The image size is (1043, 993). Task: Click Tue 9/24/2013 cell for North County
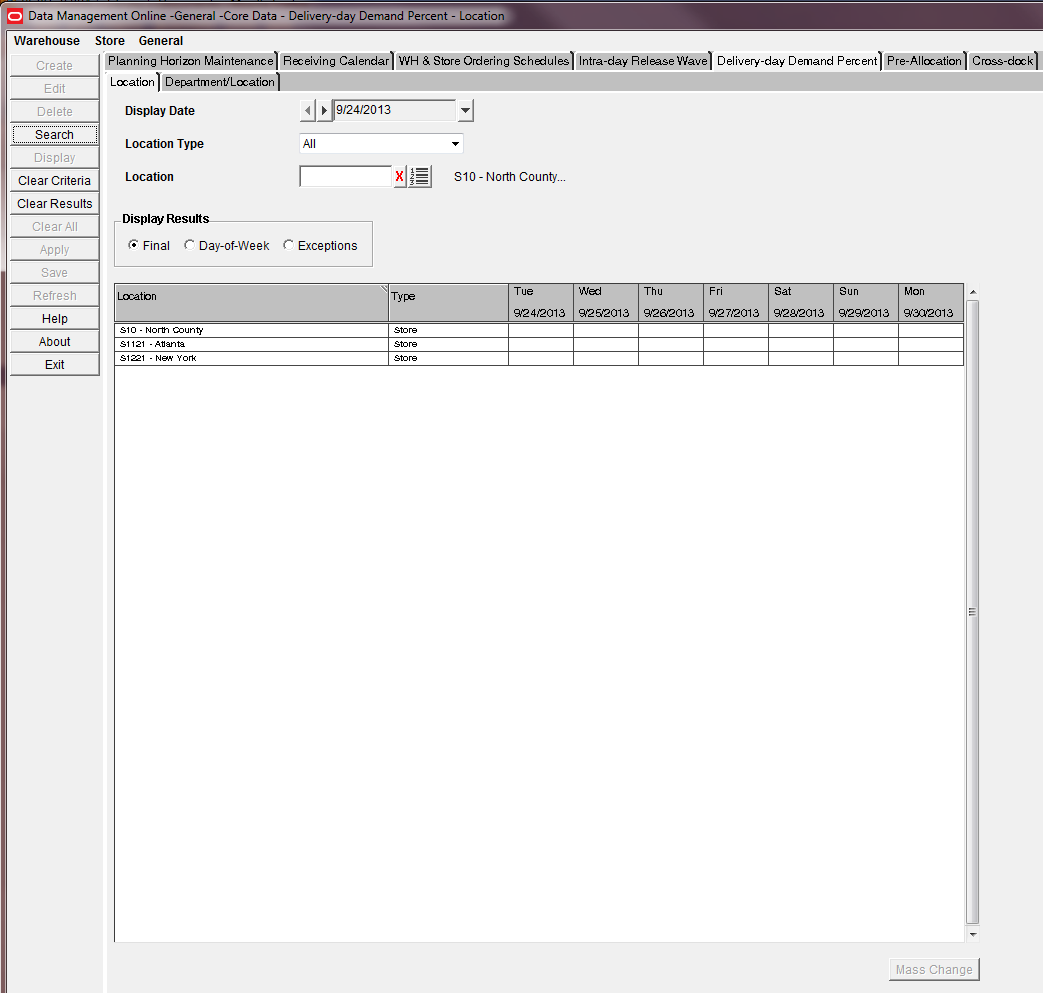click(541, 330)
